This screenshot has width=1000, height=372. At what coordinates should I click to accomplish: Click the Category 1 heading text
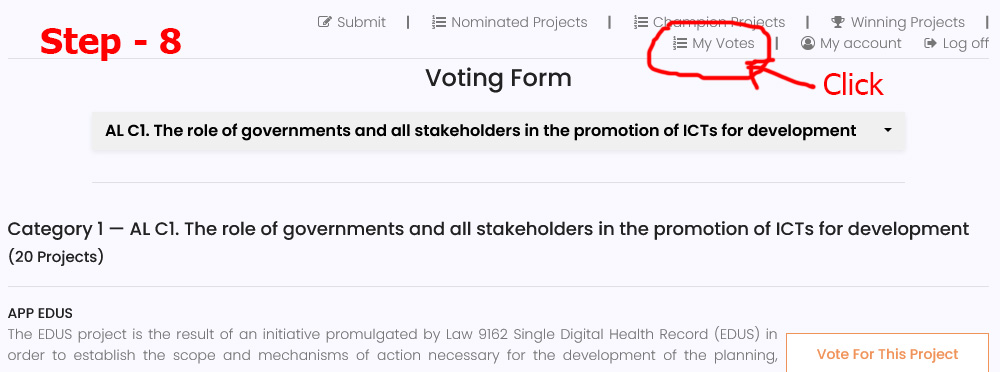(x=489, y=229)
